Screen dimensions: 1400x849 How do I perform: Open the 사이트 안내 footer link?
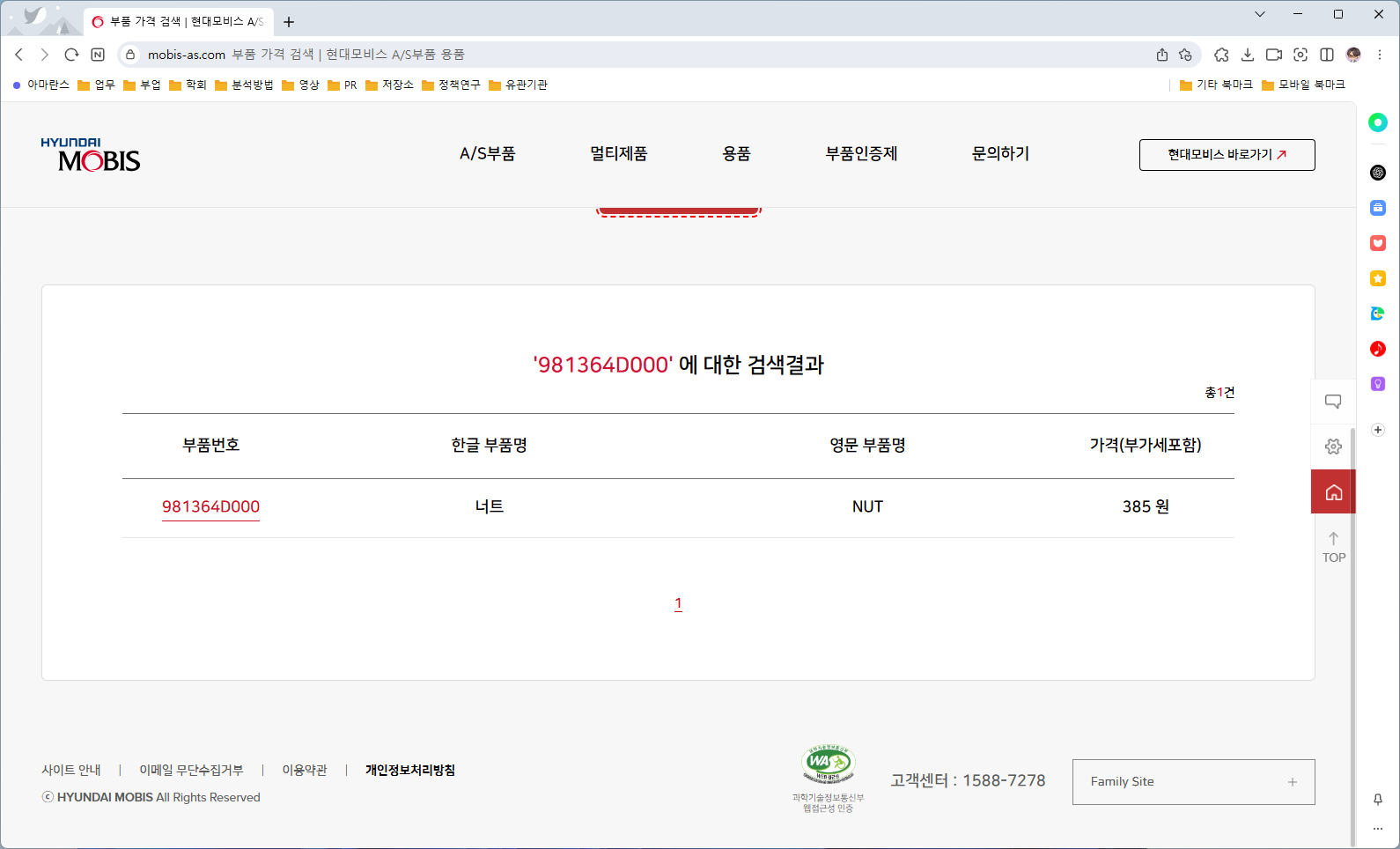tap(71, 770)
